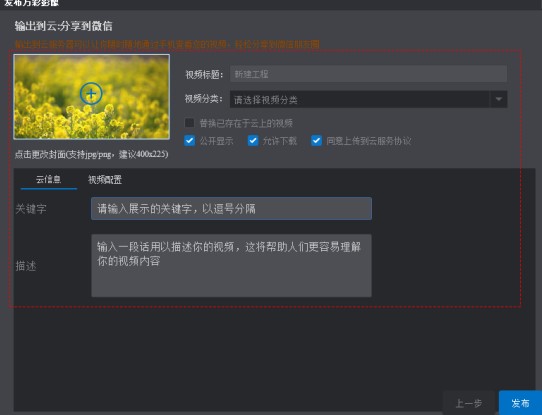Screen dimensions: 542x415
Task: Uncheck the 公开显示 checkbox
Action: click(x=189, y=141)
